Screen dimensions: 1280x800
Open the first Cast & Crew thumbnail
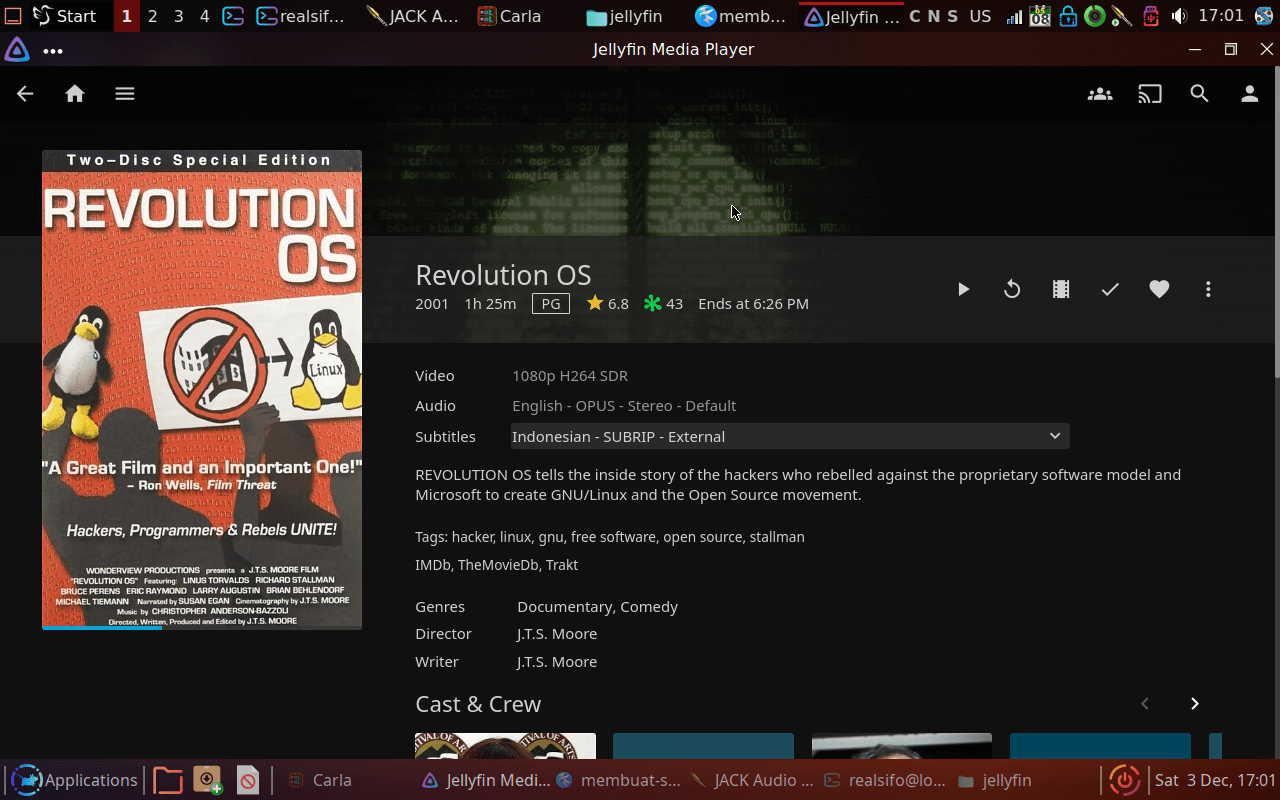505,746
